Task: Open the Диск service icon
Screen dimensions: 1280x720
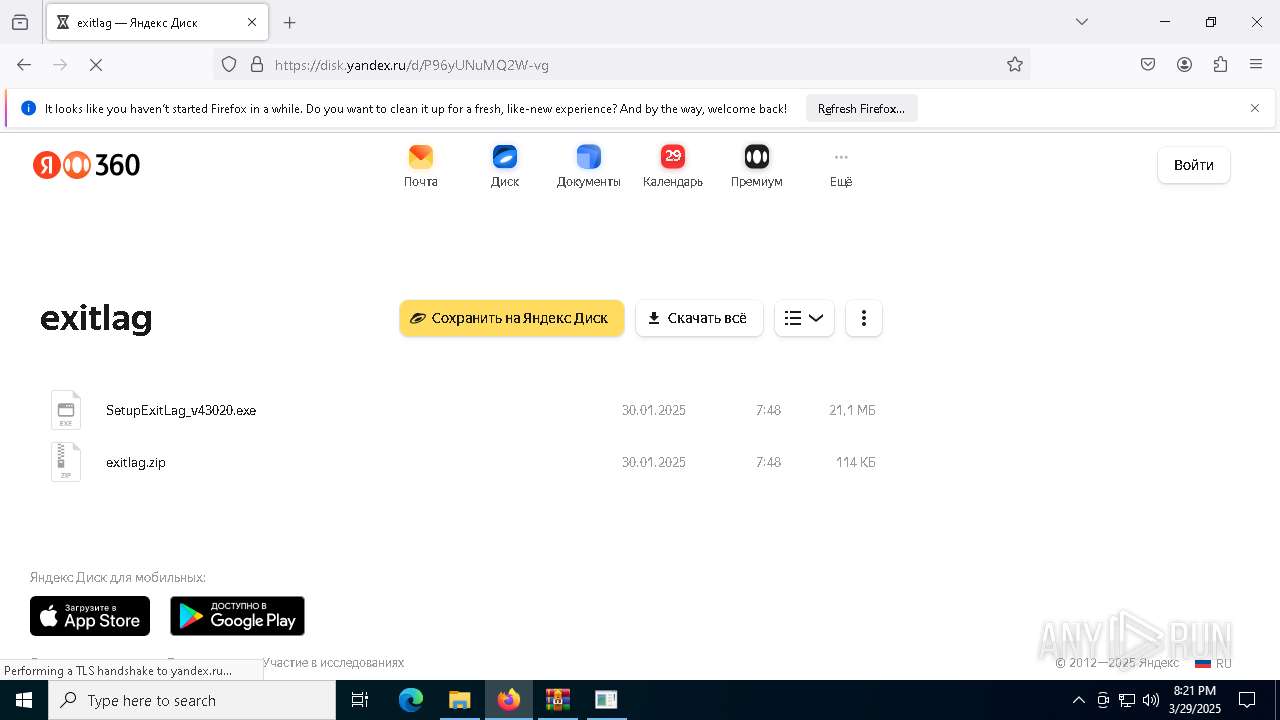Action: [x=505, y=166]
